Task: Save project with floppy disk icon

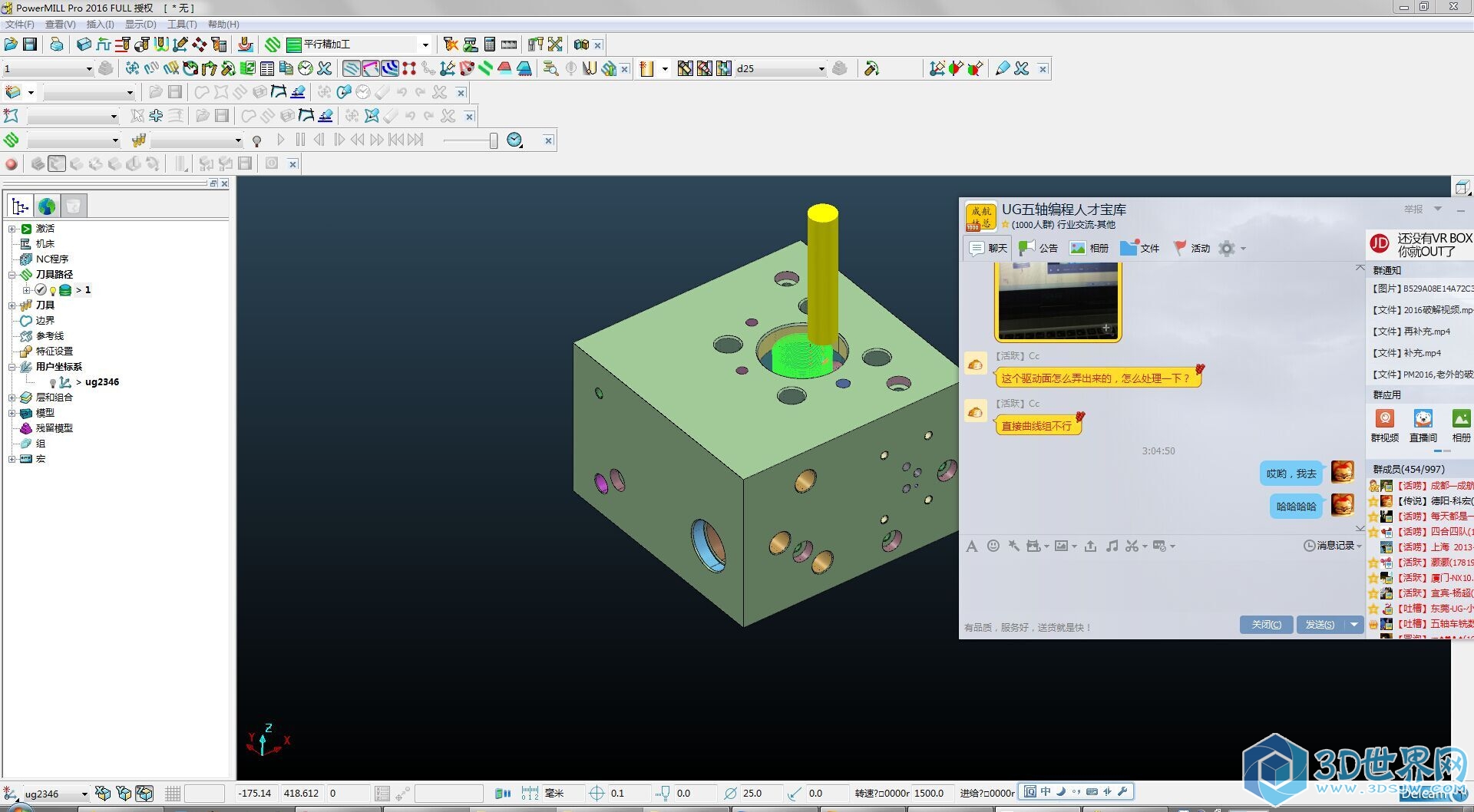Action: coord(30,45)
